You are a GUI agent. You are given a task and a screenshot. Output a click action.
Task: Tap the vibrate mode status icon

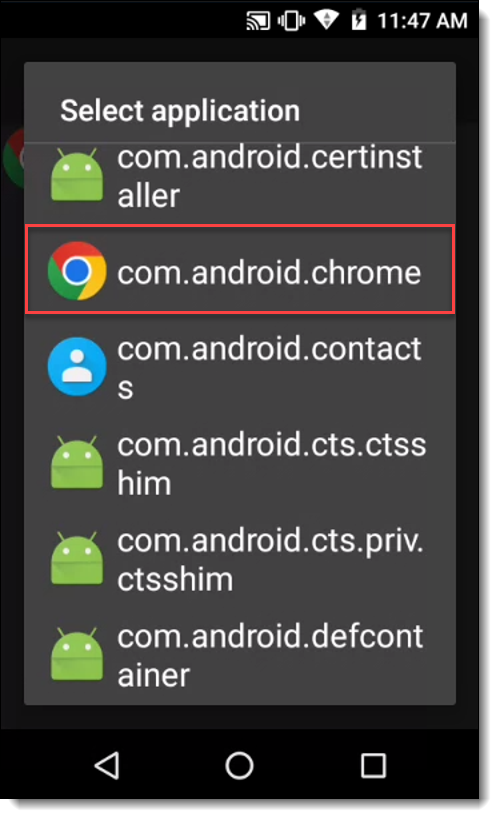[x=292, y=21]
